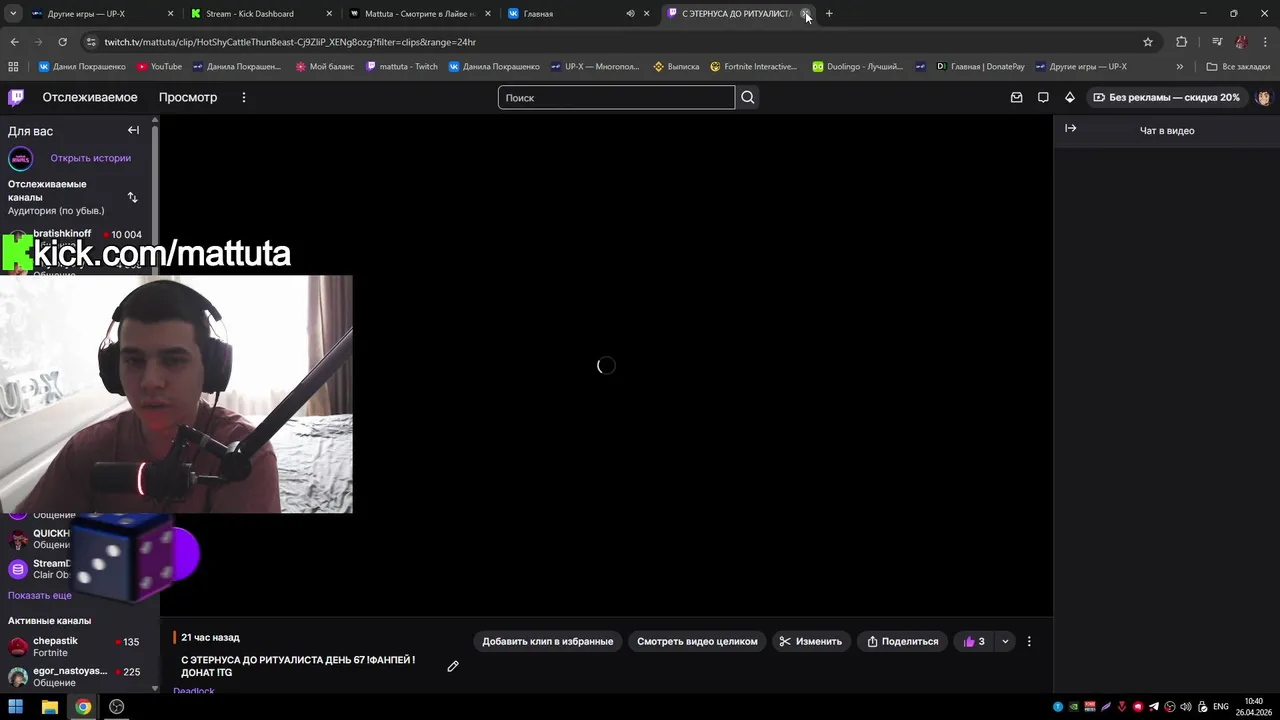The image size is (1280, 720).
Task: Open the tab search dropdown
Action: tap(13, 14)
